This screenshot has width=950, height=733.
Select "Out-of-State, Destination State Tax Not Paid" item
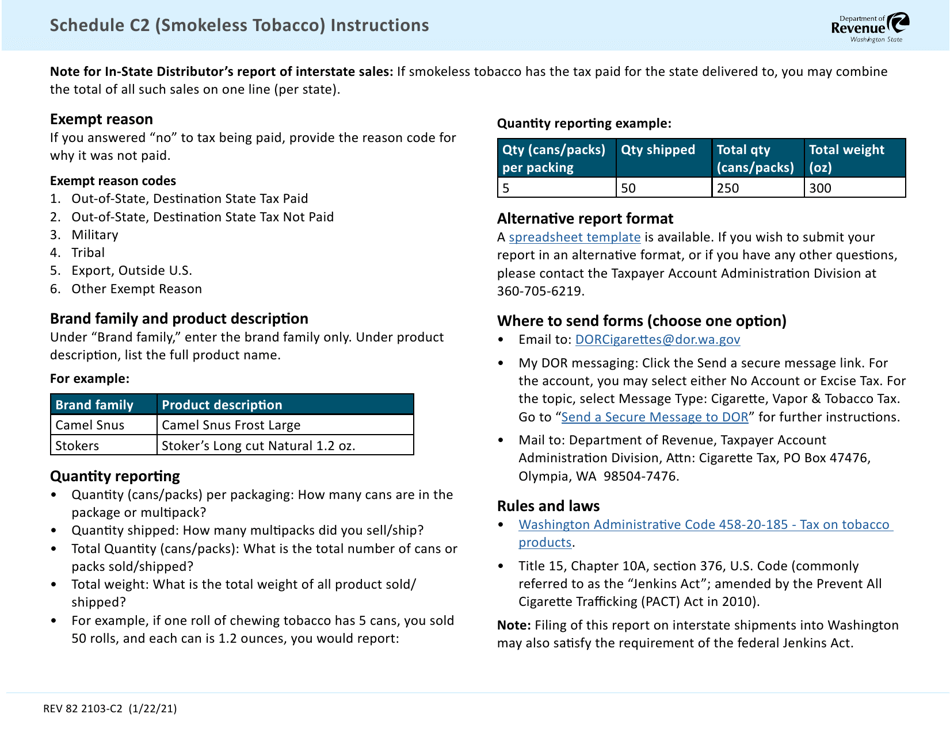[x=202, y=217]
